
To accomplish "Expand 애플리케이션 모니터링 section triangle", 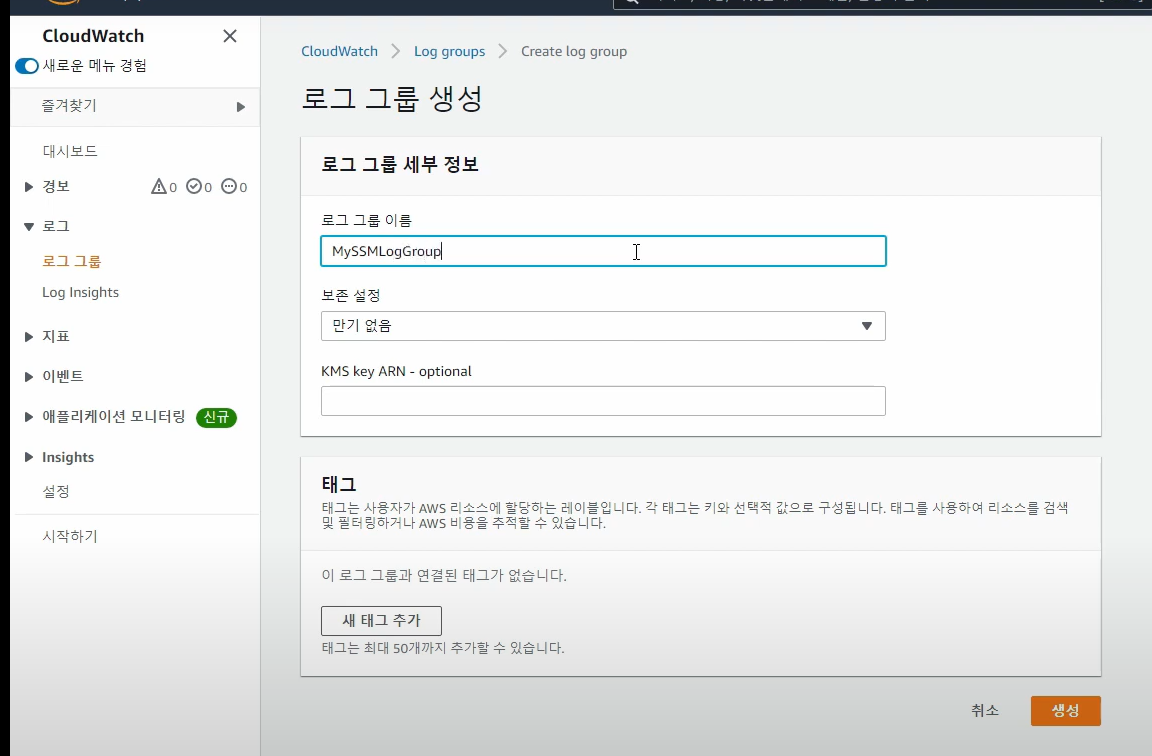I will 29,417.
